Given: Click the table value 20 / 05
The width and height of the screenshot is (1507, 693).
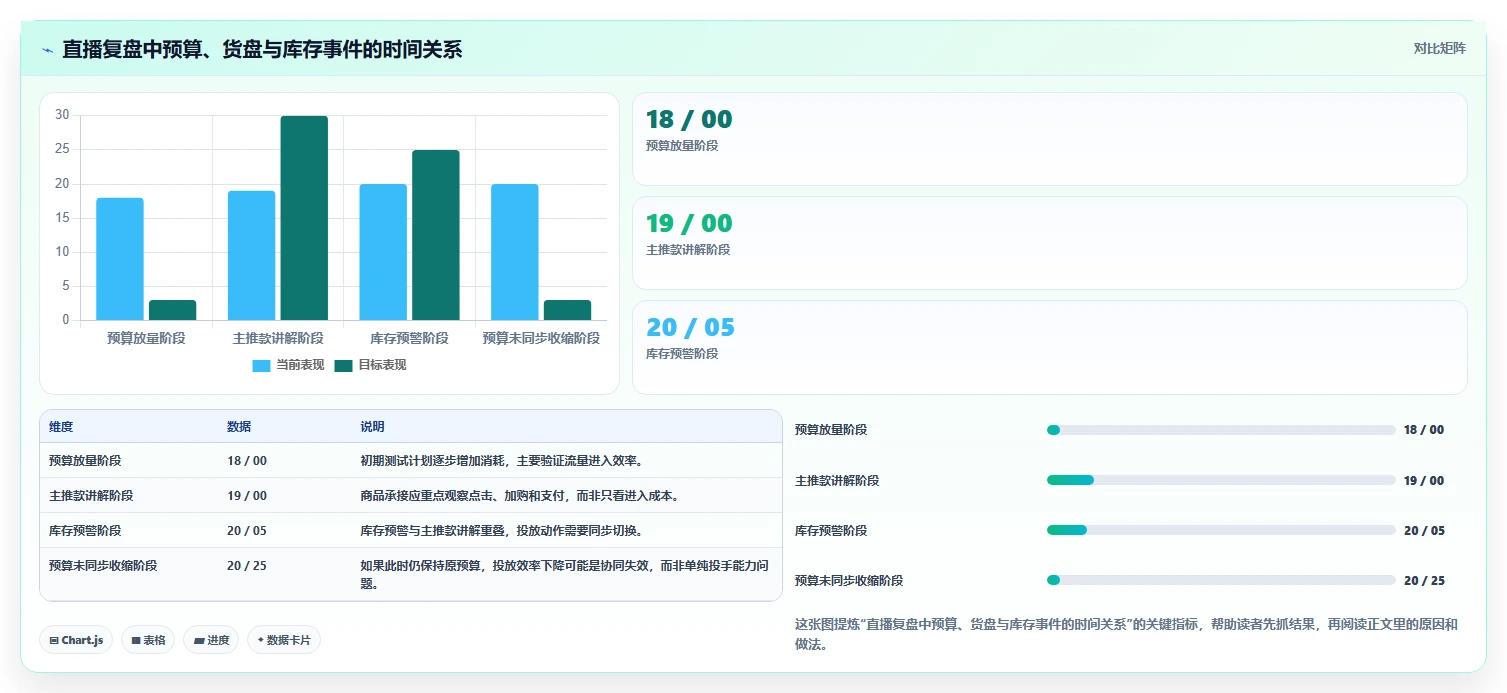Looking at the screenshot, I should [x=247, y=531].
